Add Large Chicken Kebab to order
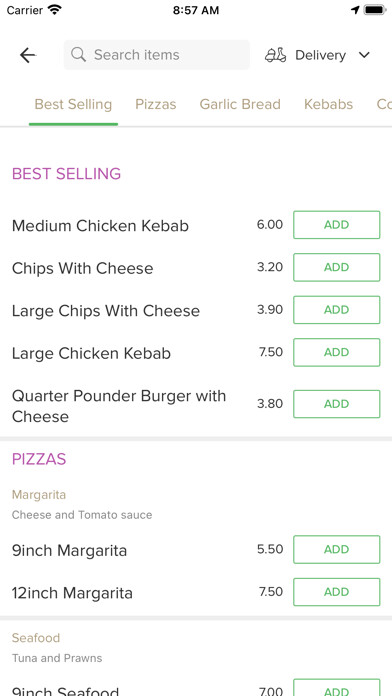The image size is (392, 696). point(337,352)
